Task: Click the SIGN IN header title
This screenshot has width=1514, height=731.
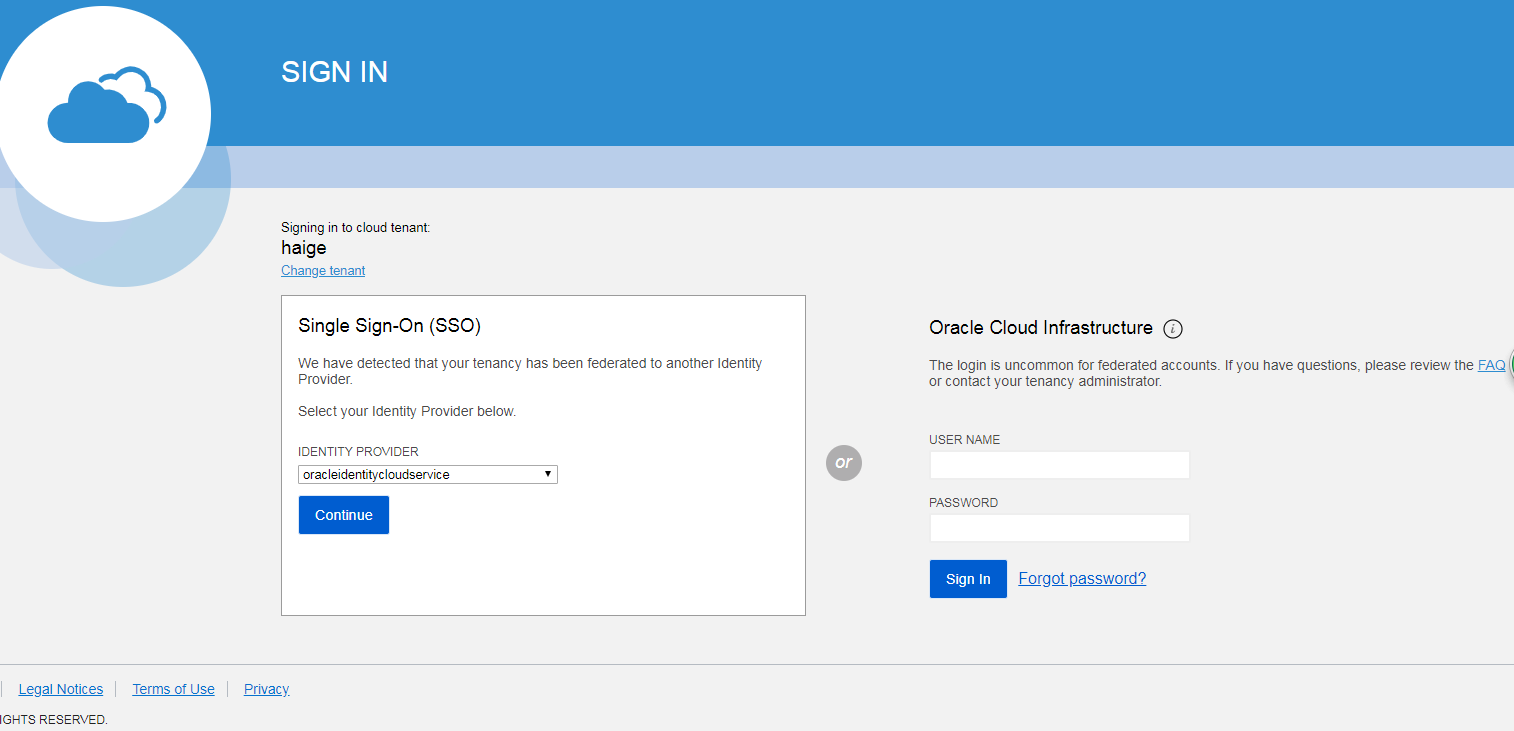Action: coord(335,72)
